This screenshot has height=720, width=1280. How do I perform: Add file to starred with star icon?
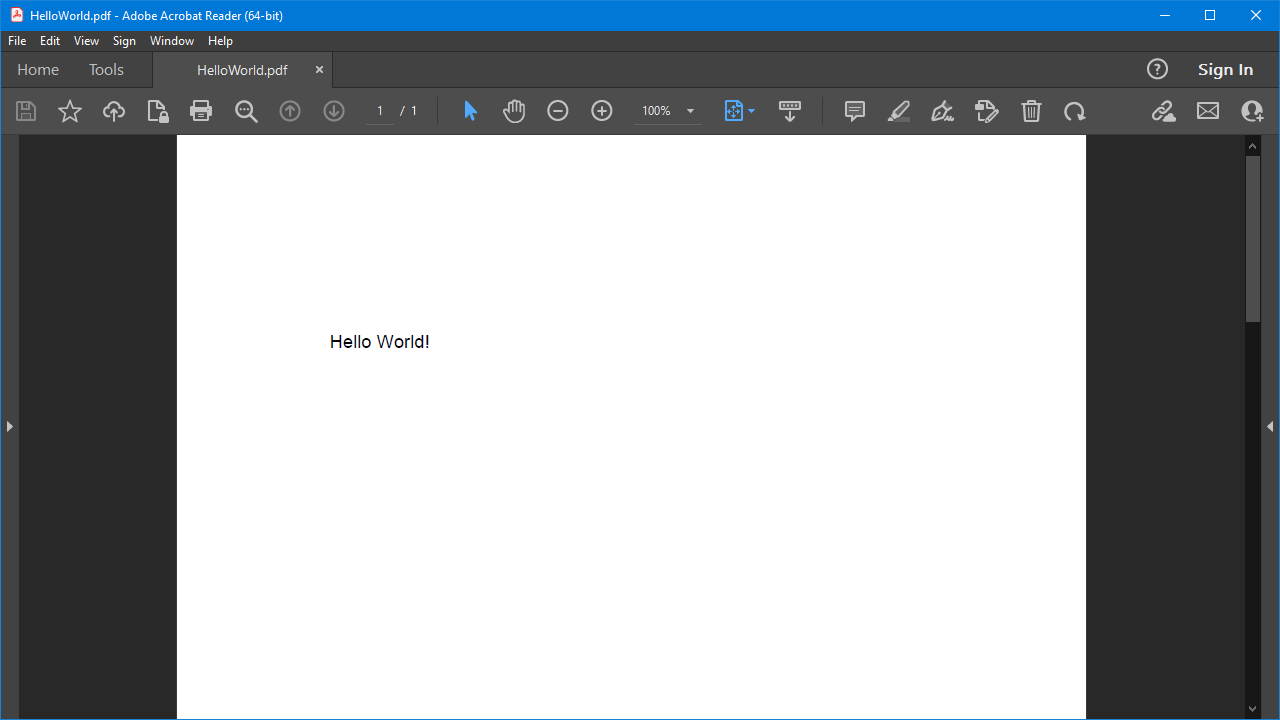click(70, 111)
